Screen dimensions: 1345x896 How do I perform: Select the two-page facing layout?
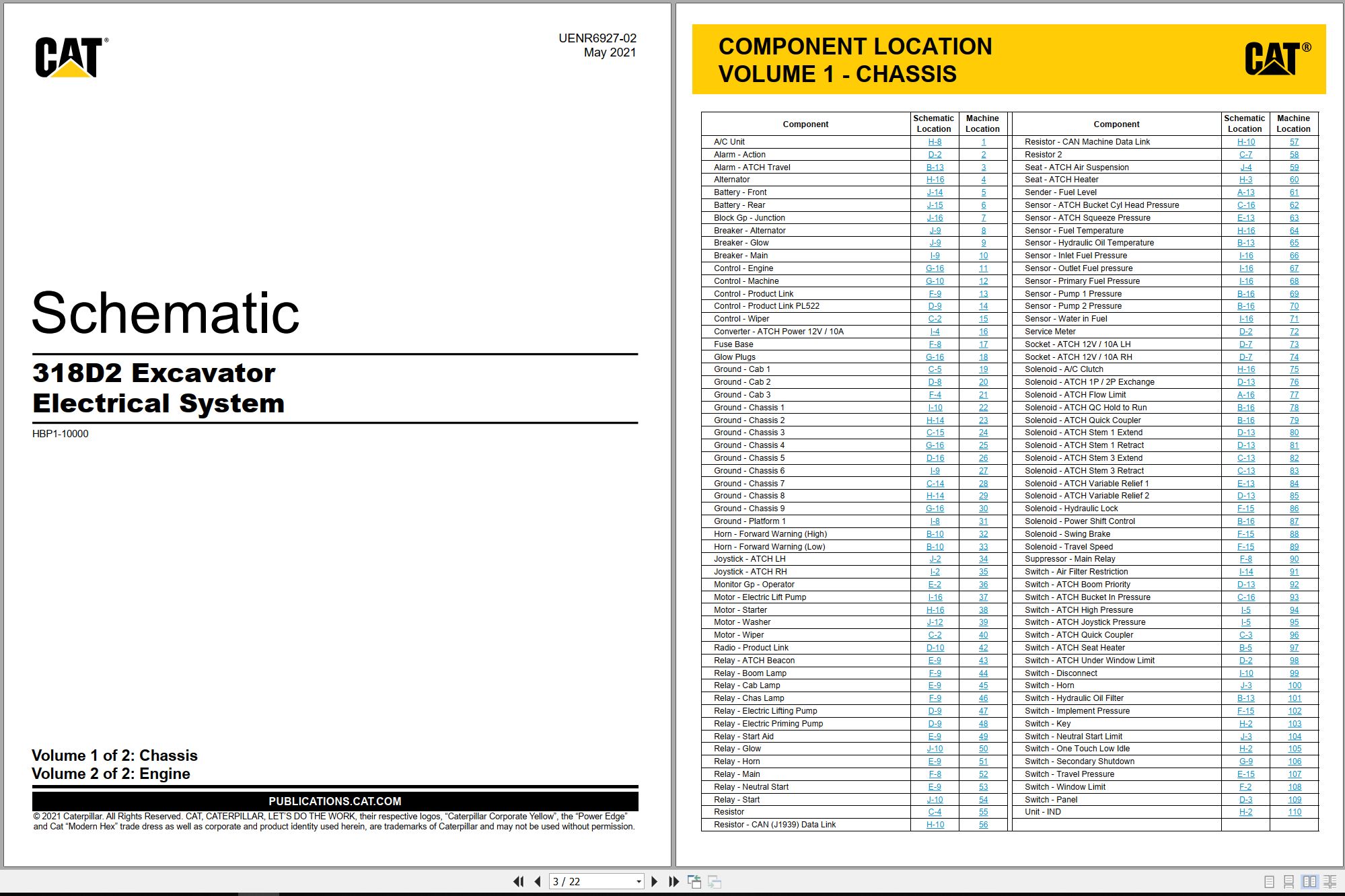(1309, 881)
